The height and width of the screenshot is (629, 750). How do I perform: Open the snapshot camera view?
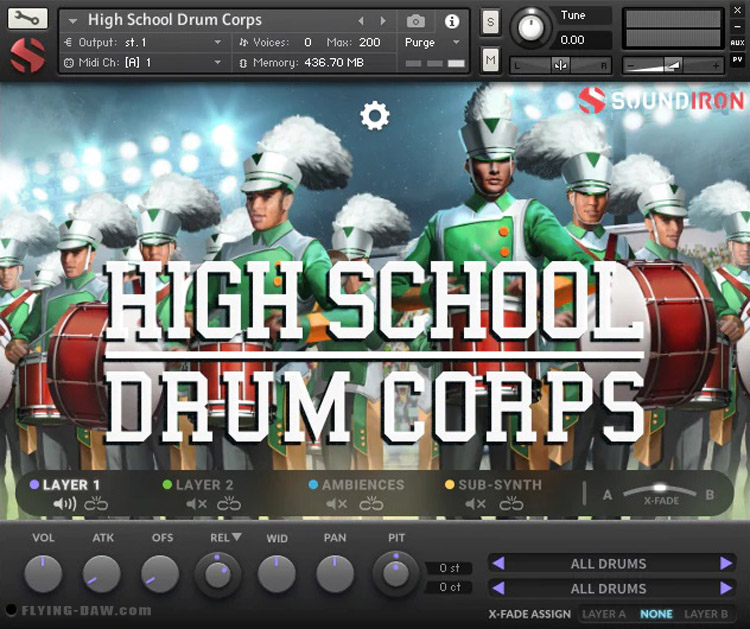click(x=416, y=21)
